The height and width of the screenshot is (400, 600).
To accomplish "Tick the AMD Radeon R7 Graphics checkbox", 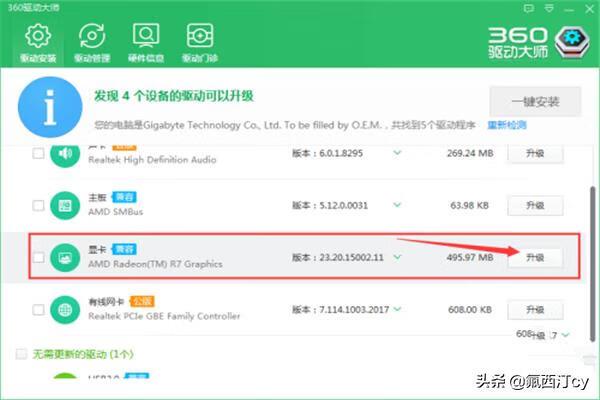I will coord(38,258).
